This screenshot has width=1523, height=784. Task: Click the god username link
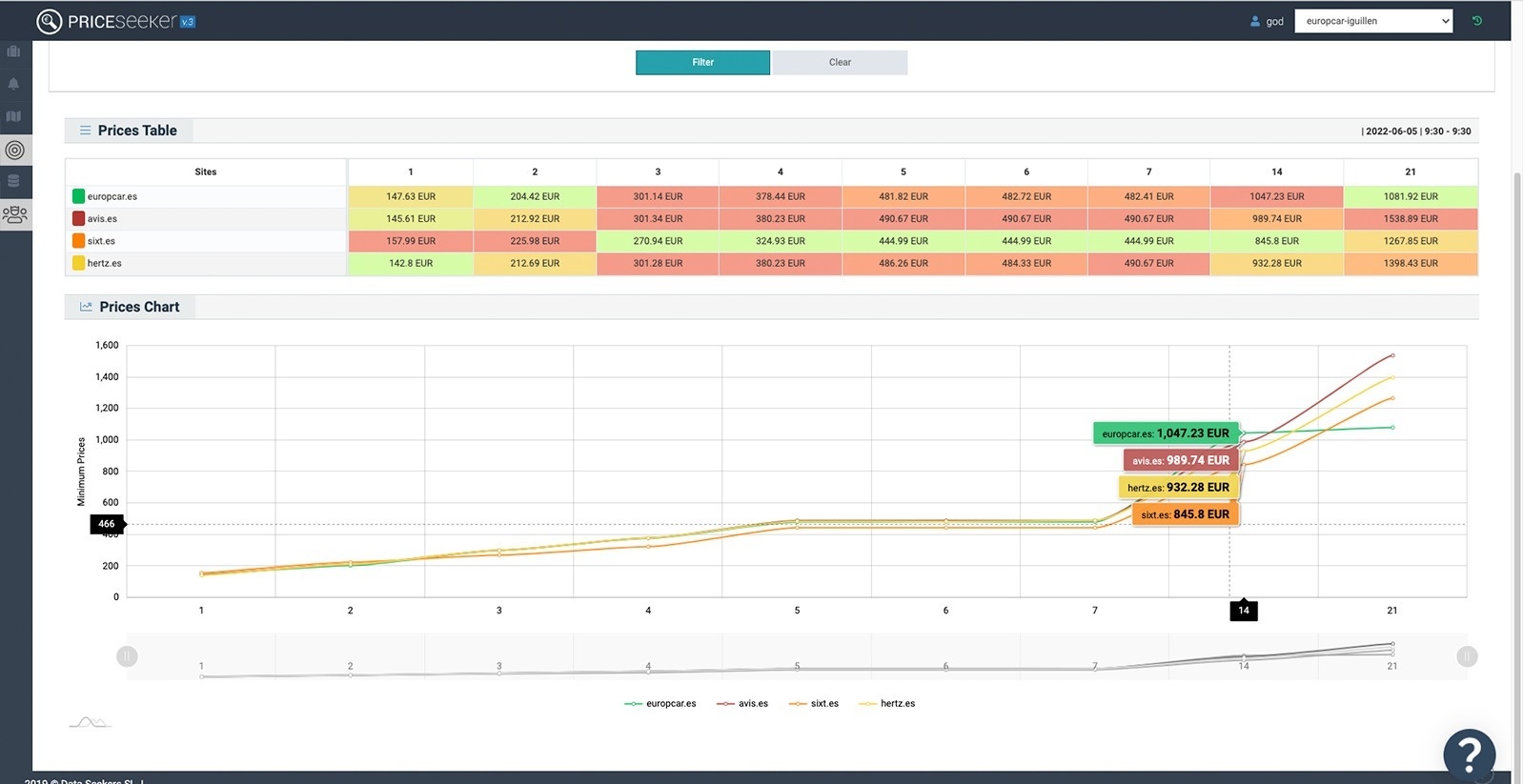pos(1275,21)
